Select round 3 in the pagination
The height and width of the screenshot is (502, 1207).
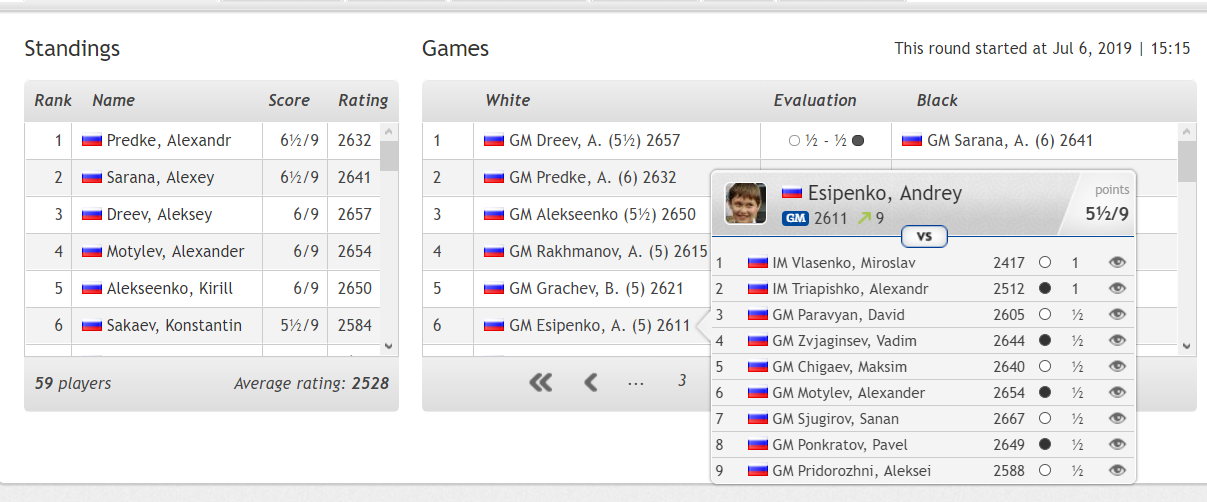click(682, 381)
